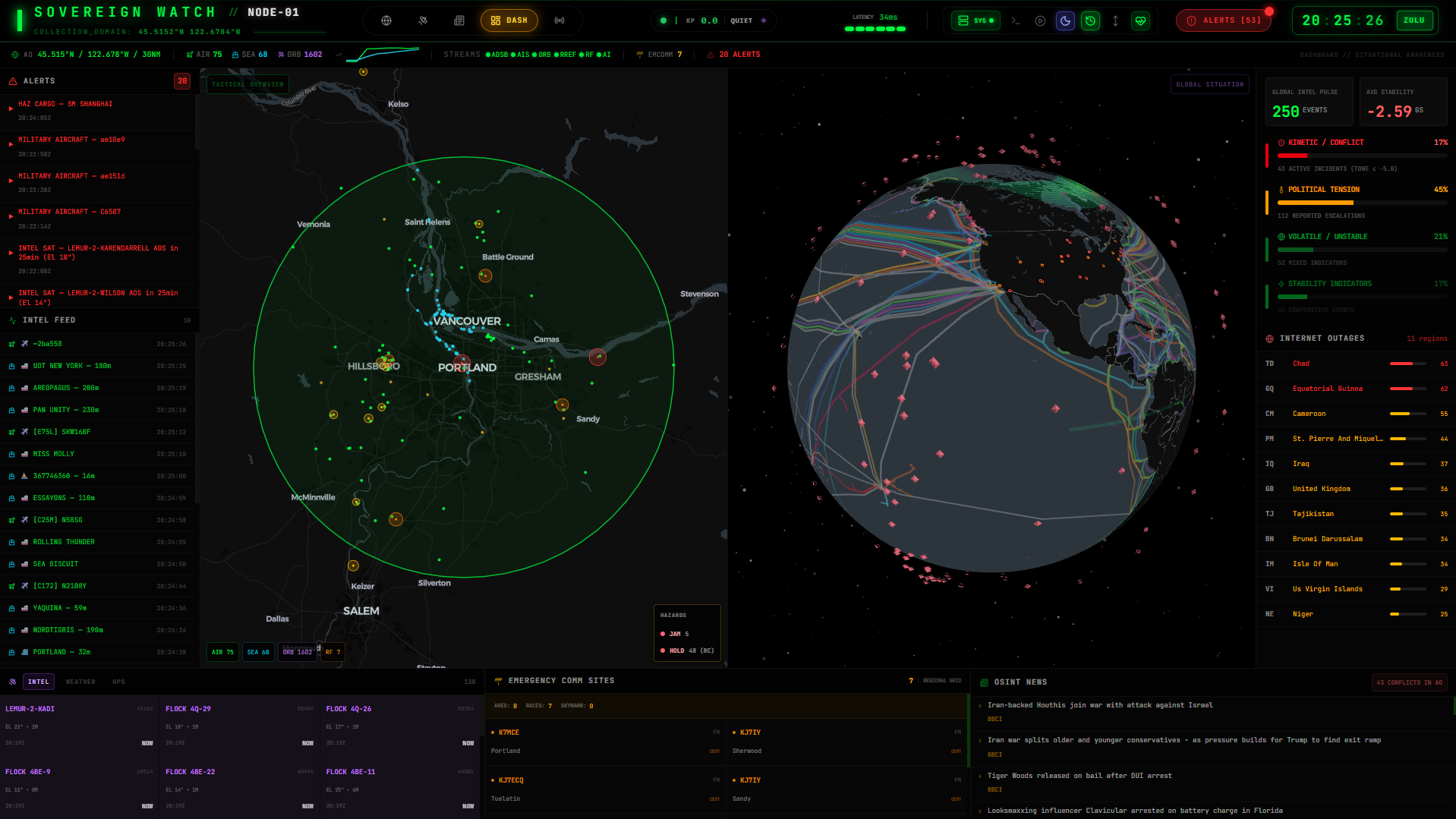Image resolution: width=1456 pixels, height=819 pixels.
Task: Switch to the GPS tab
Action: [118, 682]
